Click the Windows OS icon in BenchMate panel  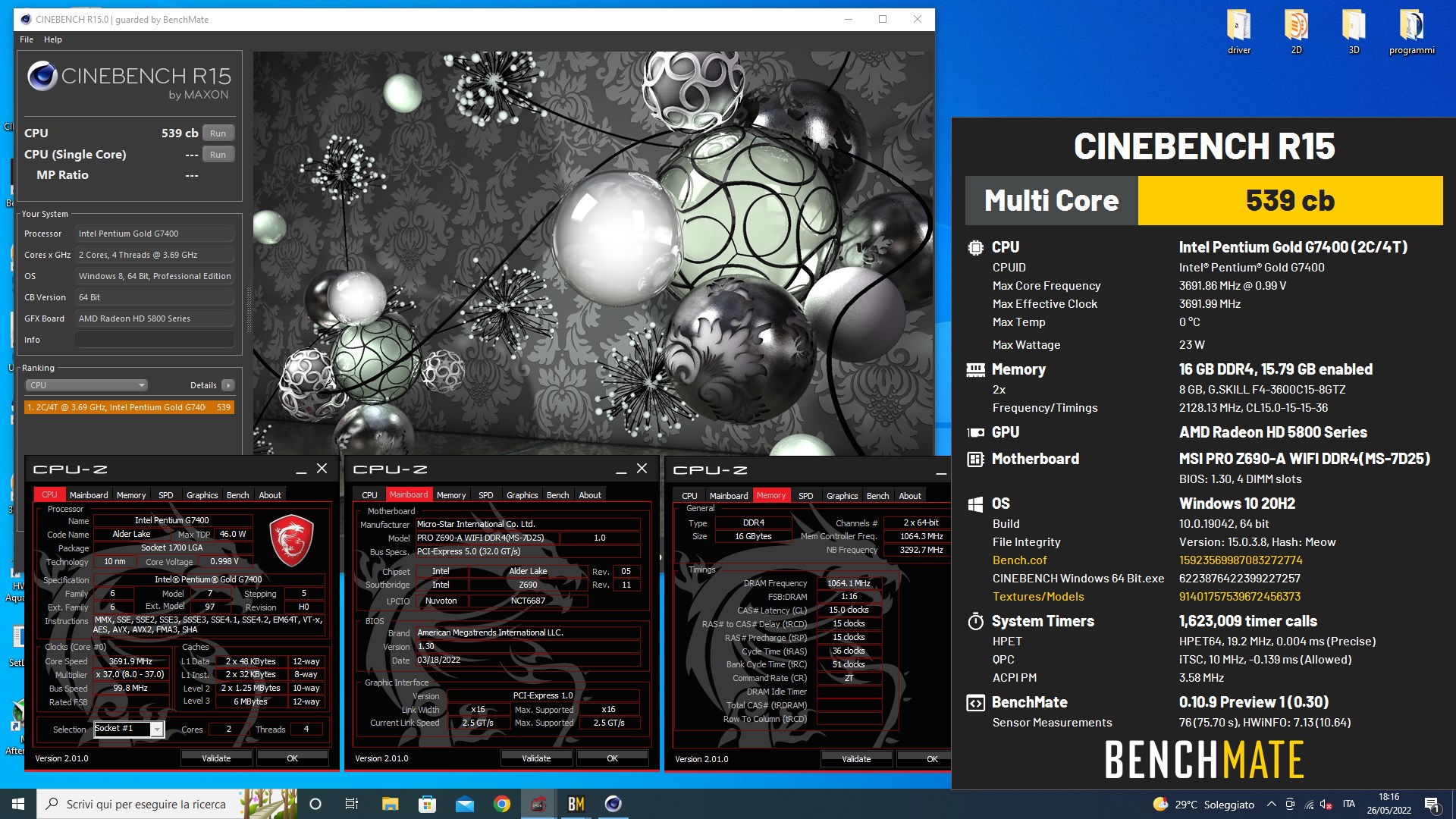pos(975,504)
